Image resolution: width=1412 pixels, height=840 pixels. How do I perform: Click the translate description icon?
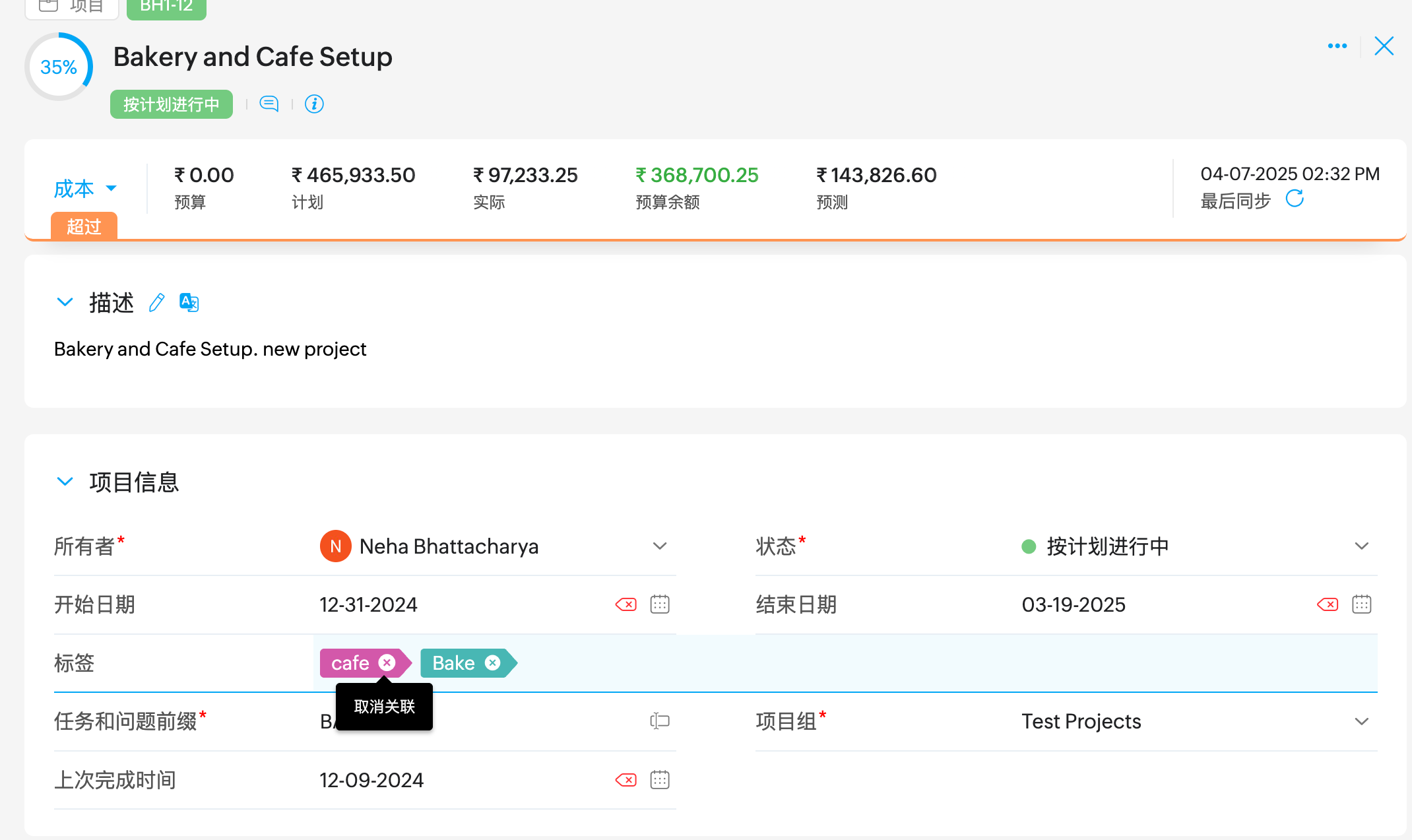pyautogui.click(x=189, y=303)
